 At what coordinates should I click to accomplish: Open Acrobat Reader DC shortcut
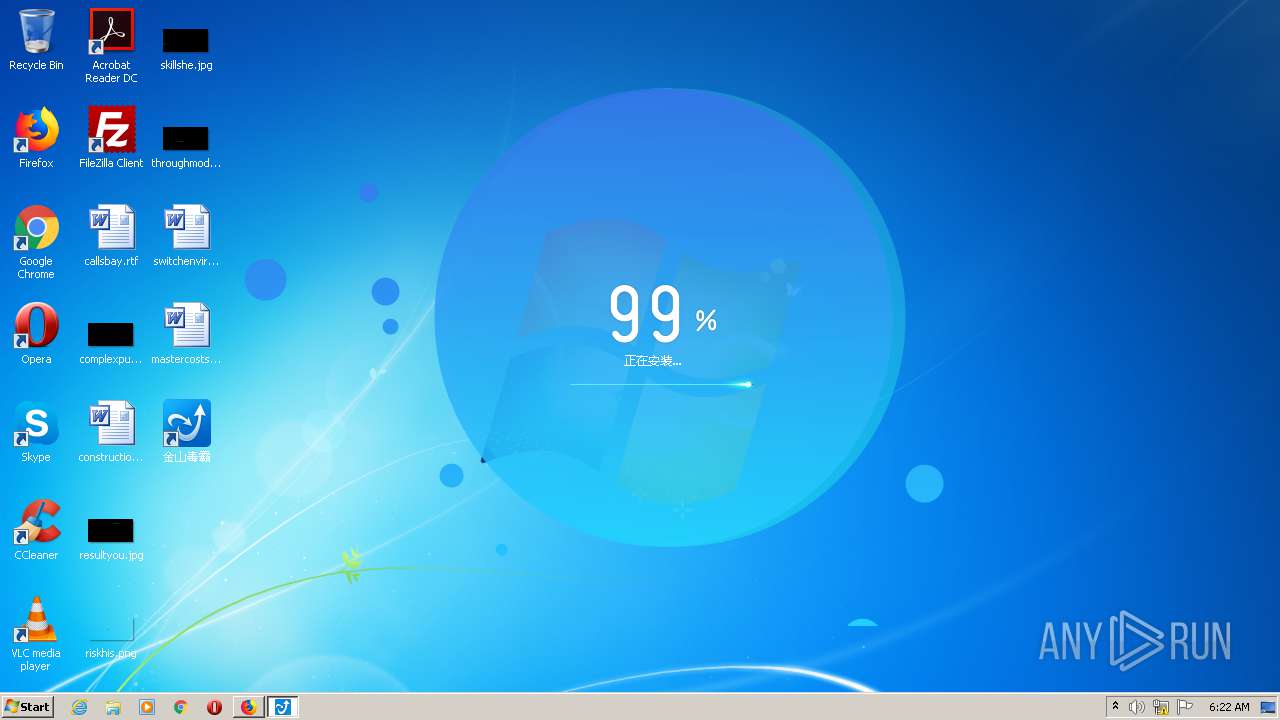click(x=111, y=45)
